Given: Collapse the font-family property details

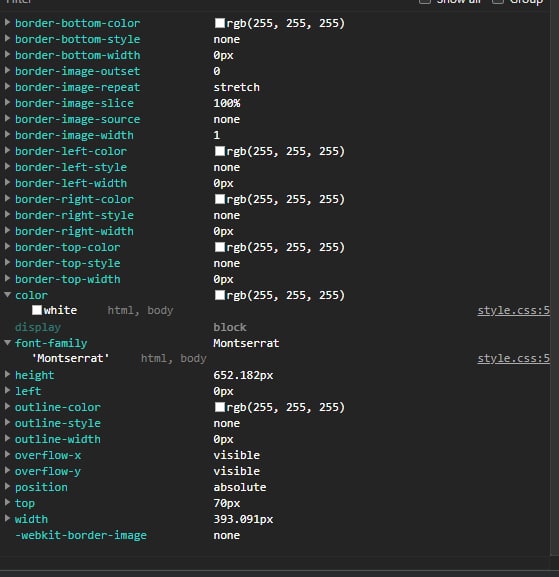Looking at the screenshot, I should [x=7, y=343].
